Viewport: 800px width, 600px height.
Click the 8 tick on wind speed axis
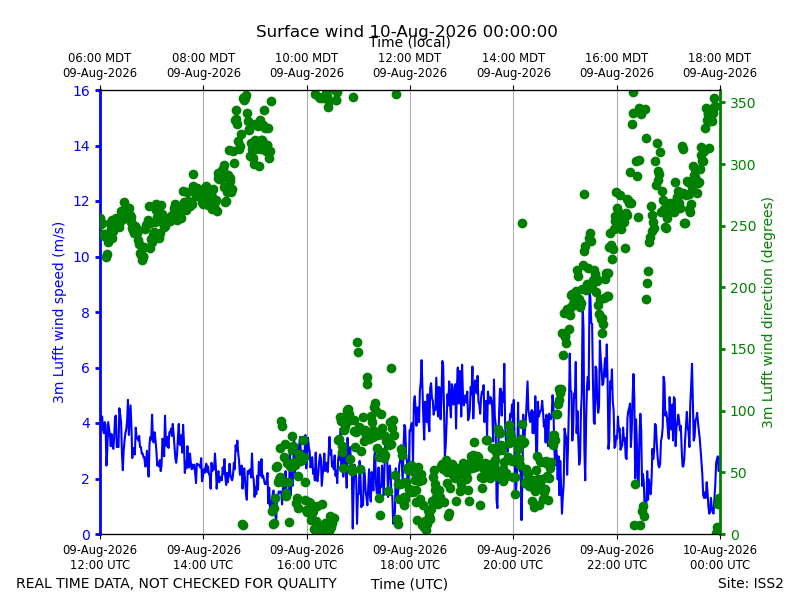(x=85, y=313)
